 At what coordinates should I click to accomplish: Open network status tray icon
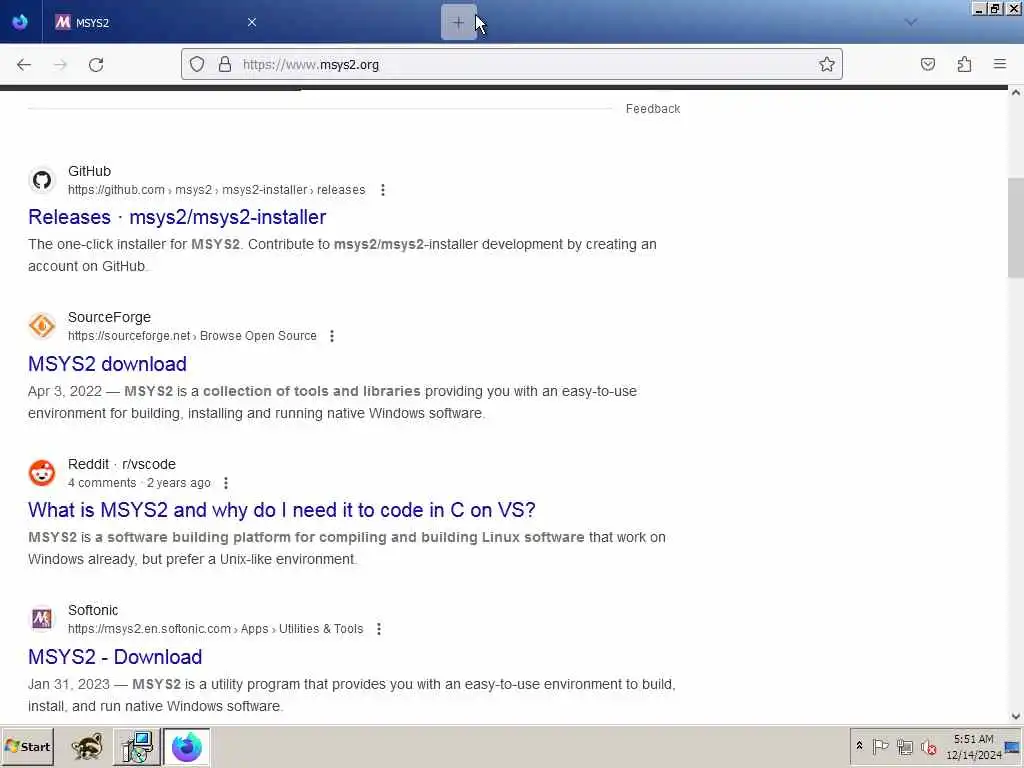(904, 746)
